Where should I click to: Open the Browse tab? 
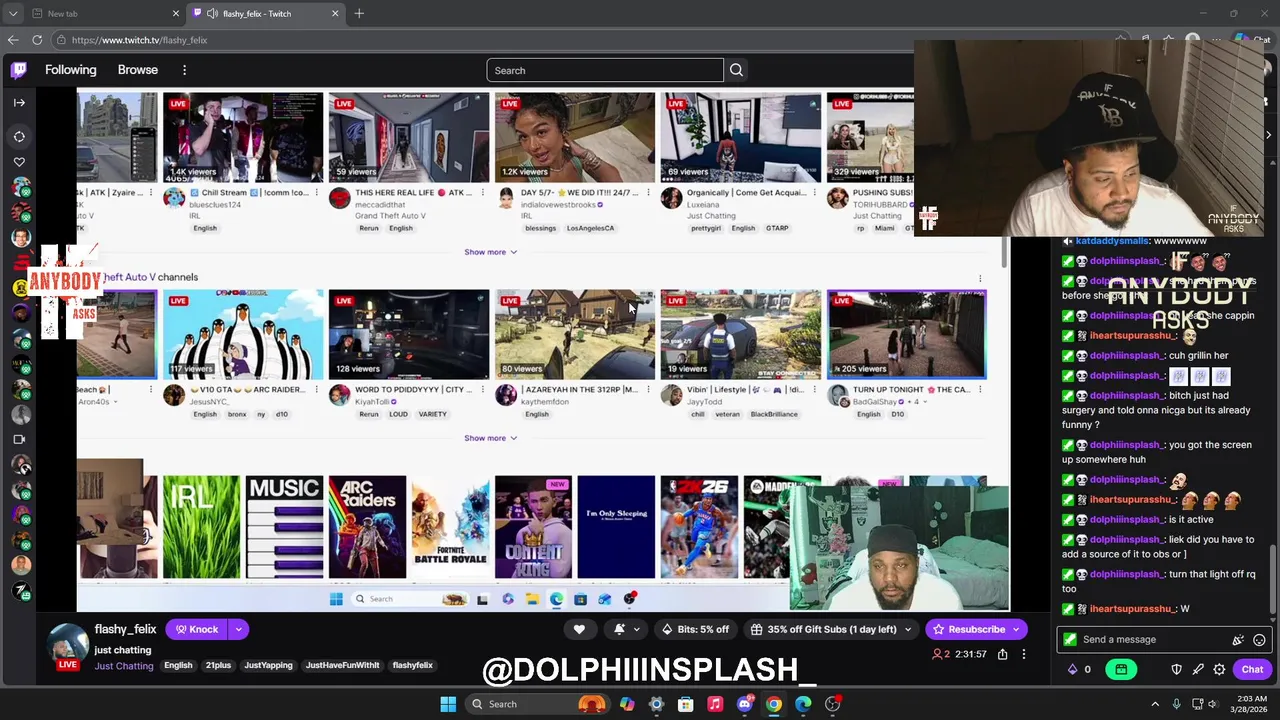click(138, 70)
